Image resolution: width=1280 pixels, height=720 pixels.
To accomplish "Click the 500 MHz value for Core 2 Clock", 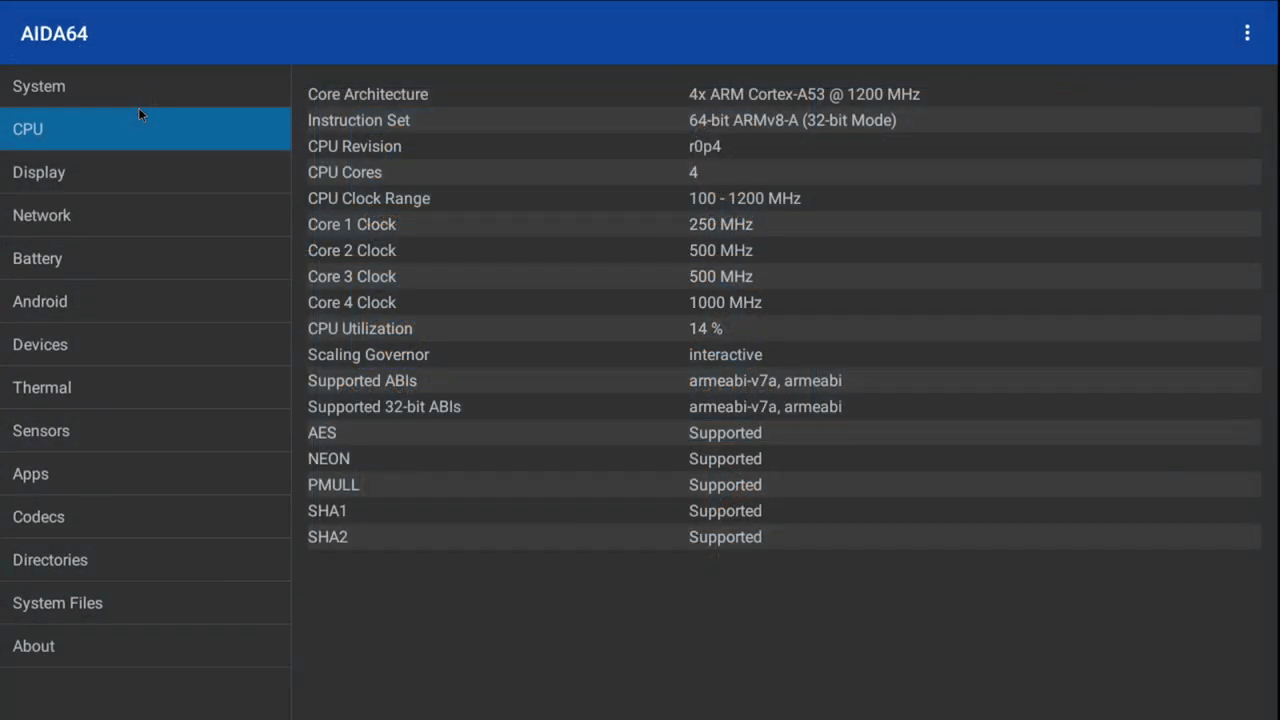I will click(721, 250).
